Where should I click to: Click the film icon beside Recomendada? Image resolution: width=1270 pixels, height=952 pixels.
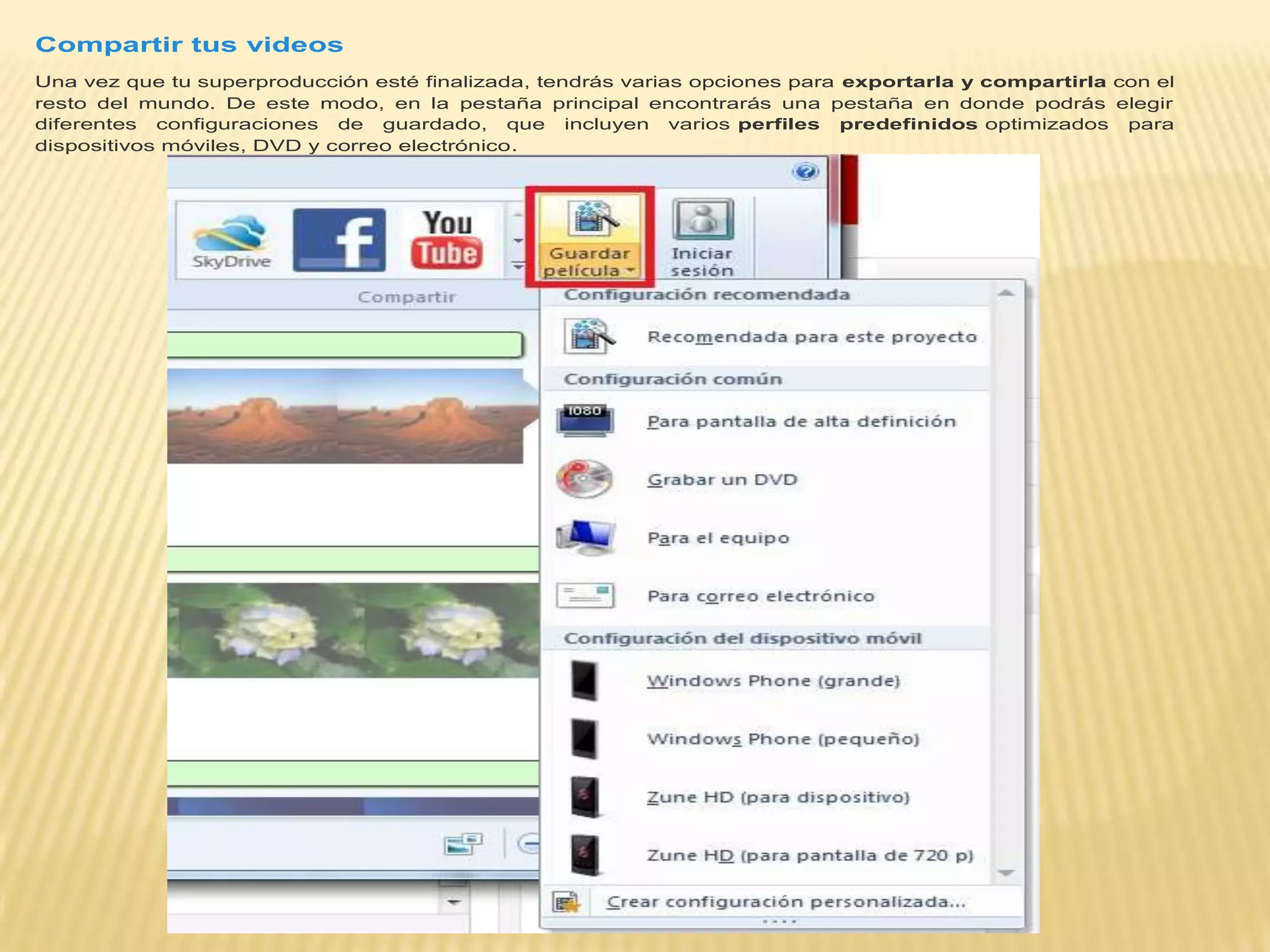588,337
